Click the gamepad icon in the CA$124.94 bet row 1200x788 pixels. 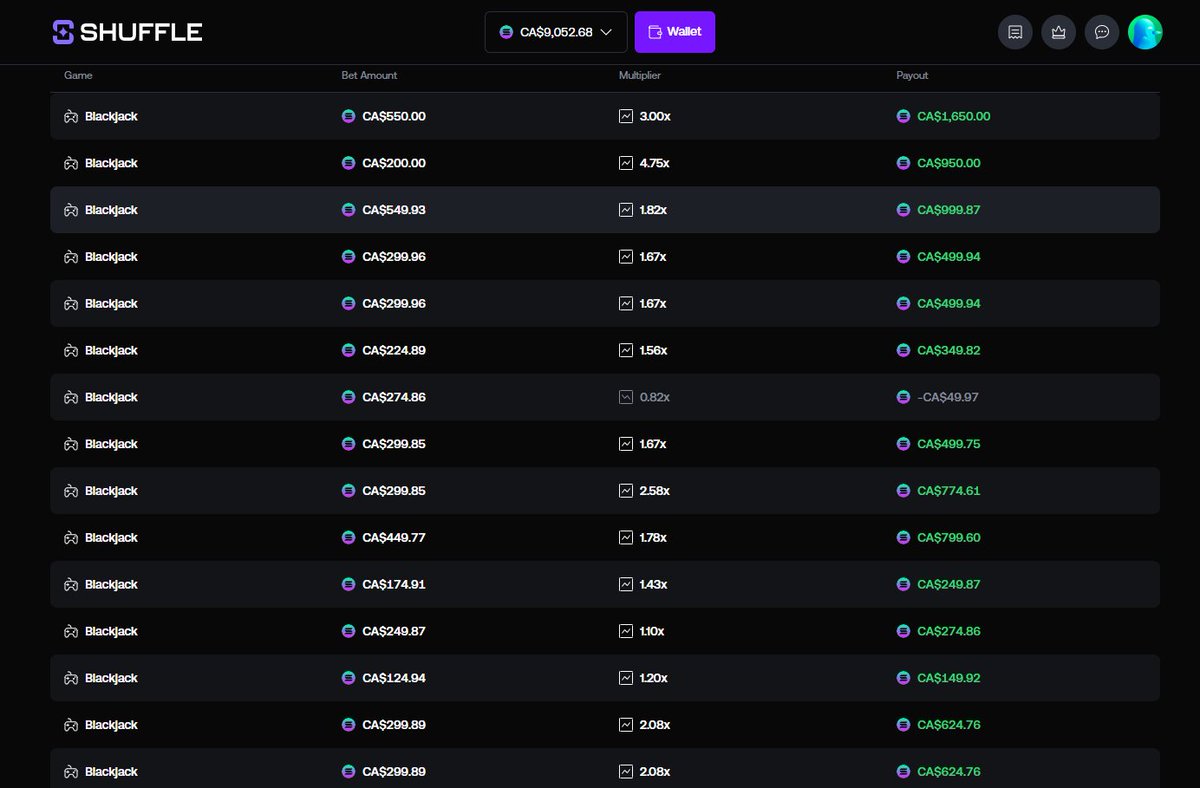coord(71,678)
